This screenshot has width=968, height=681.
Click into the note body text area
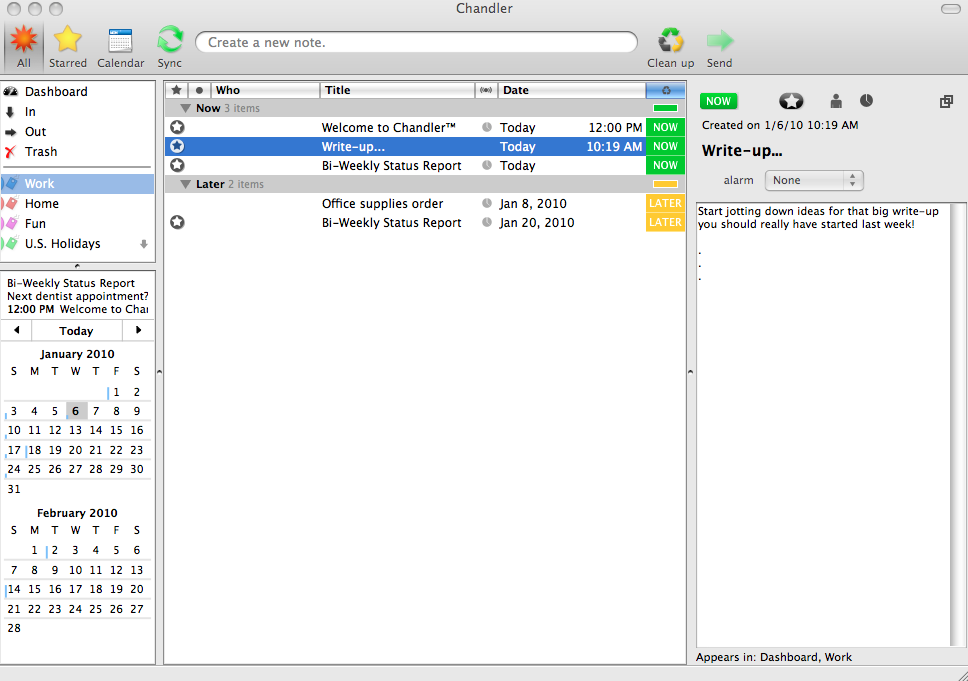coord(824,425)
